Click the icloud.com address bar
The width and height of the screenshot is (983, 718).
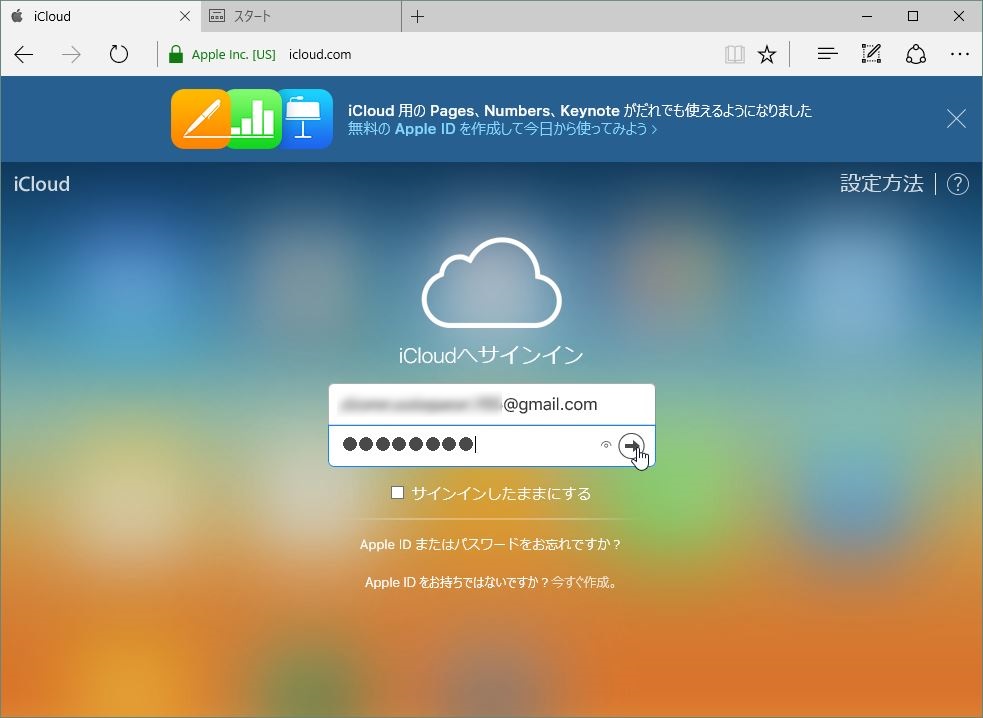tap(320, 55)
